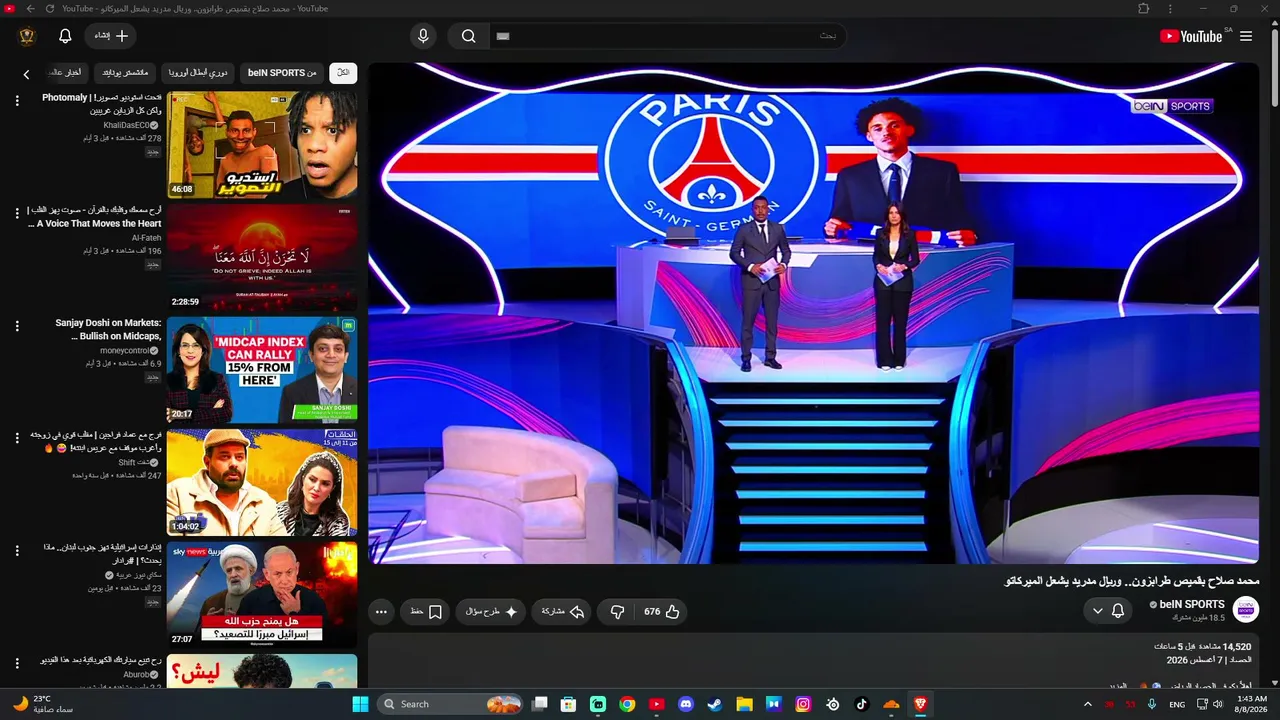Viewport: 1280px width, 720px height.
Task: Open Task View on the taskbar
Action: [x=540, y=704]
